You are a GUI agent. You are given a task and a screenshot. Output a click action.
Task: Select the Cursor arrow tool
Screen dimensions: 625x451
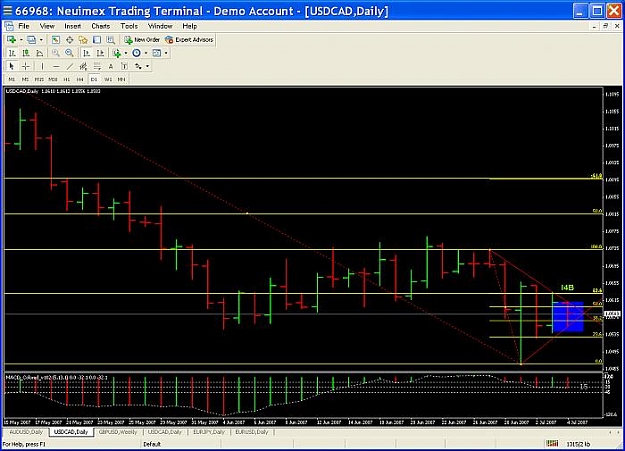pos(12,66)
